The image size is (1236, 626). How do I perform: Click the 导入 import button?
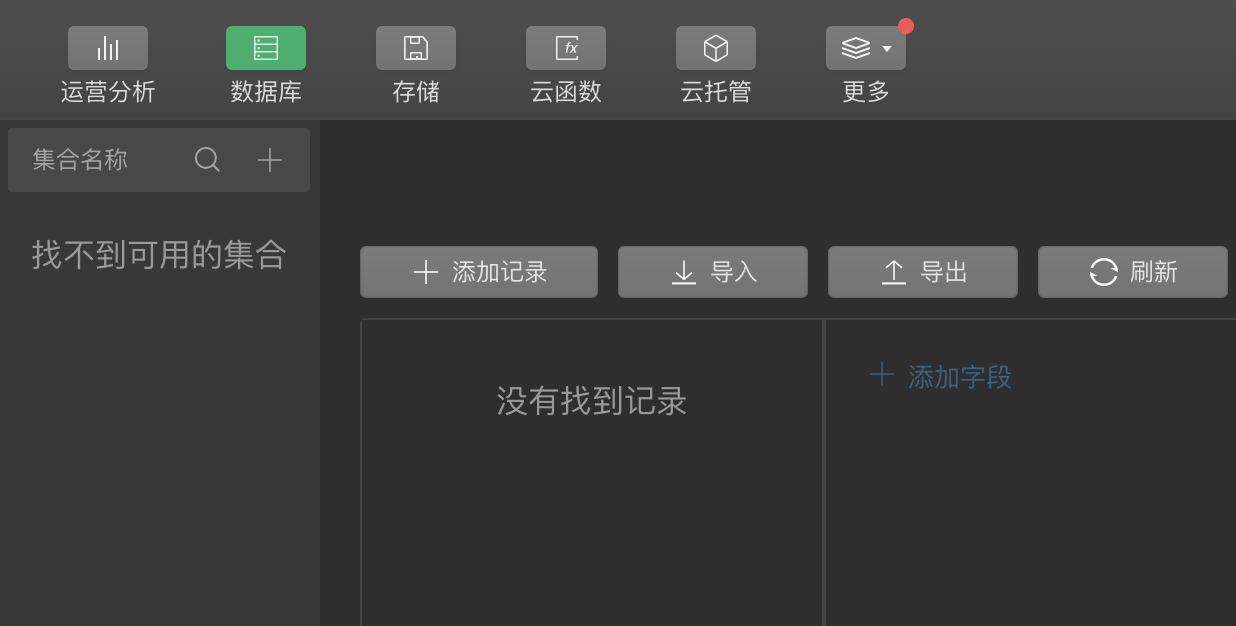click(713, 272)
